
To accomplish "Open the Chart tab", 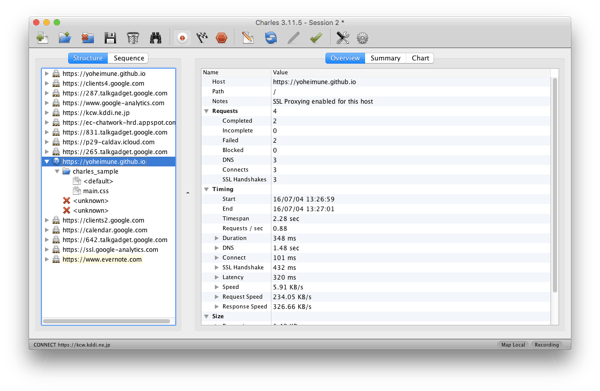I will 420,58.
